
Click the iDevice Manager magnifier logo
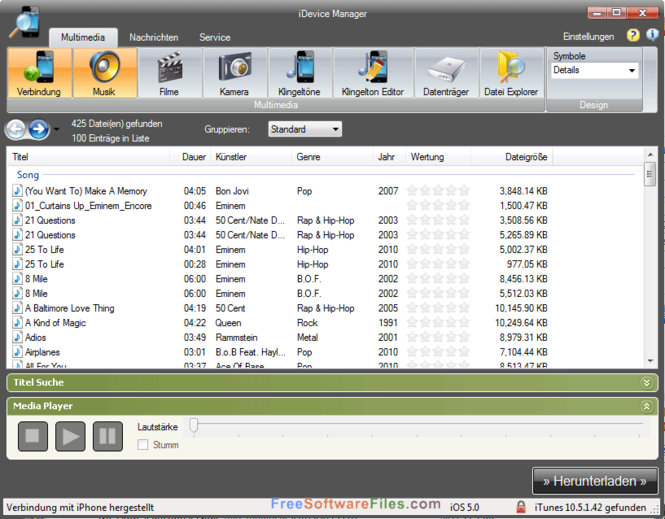pos(25,22)
